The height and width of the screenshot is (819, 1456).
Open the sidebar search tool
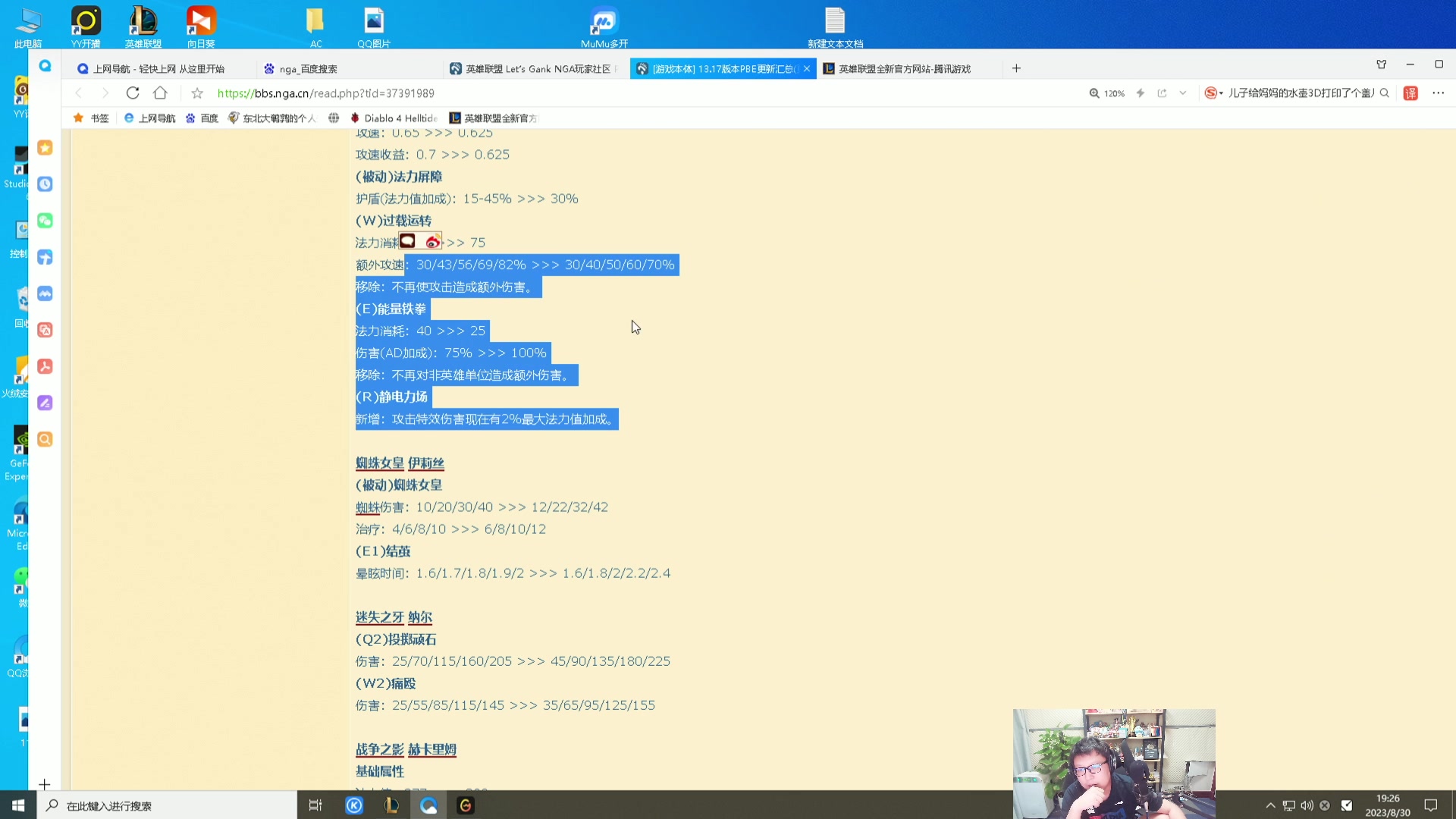tap(45, 439)
